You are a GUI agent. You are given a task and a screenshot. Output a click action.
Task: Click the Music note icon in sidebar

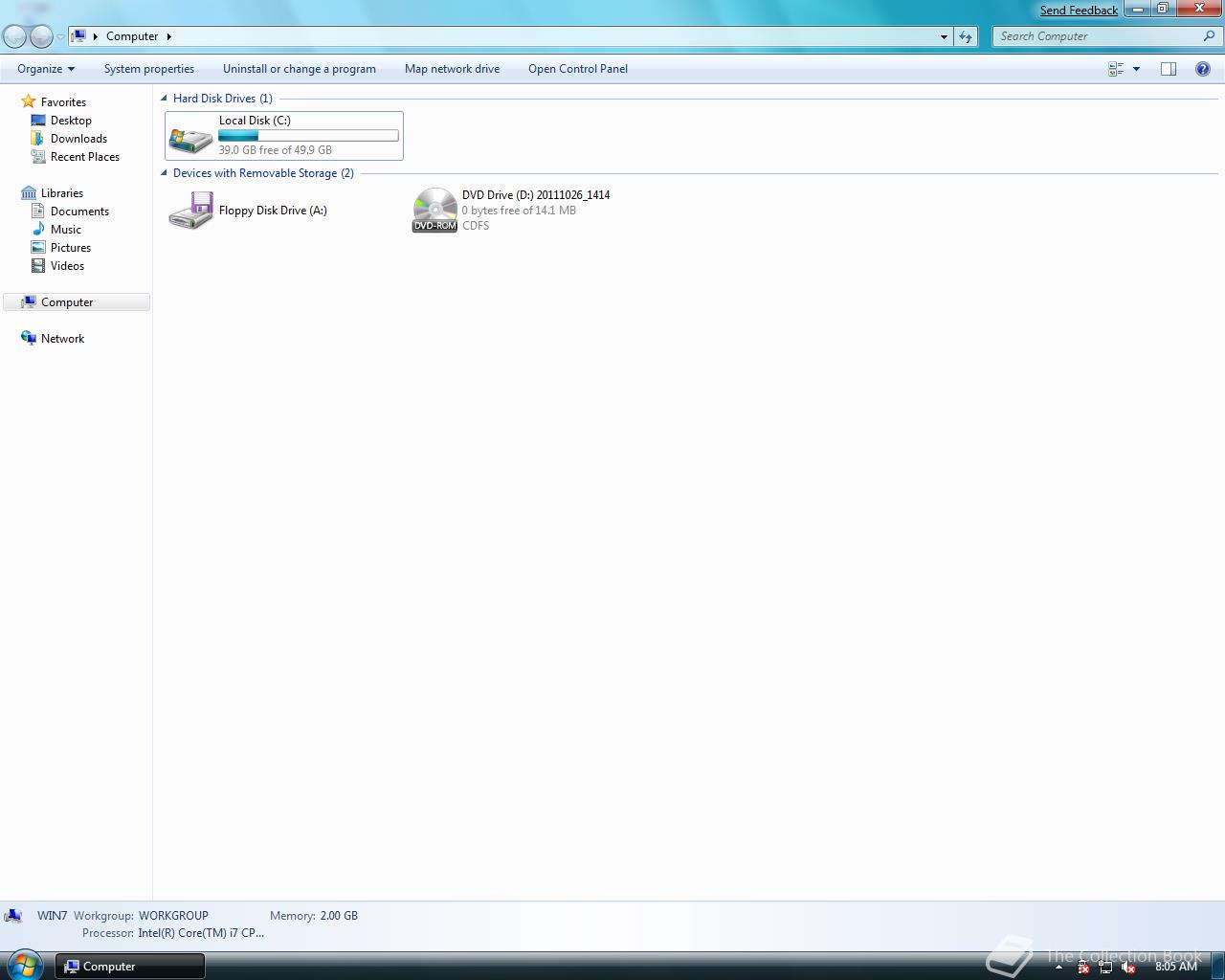pos(38,229)
